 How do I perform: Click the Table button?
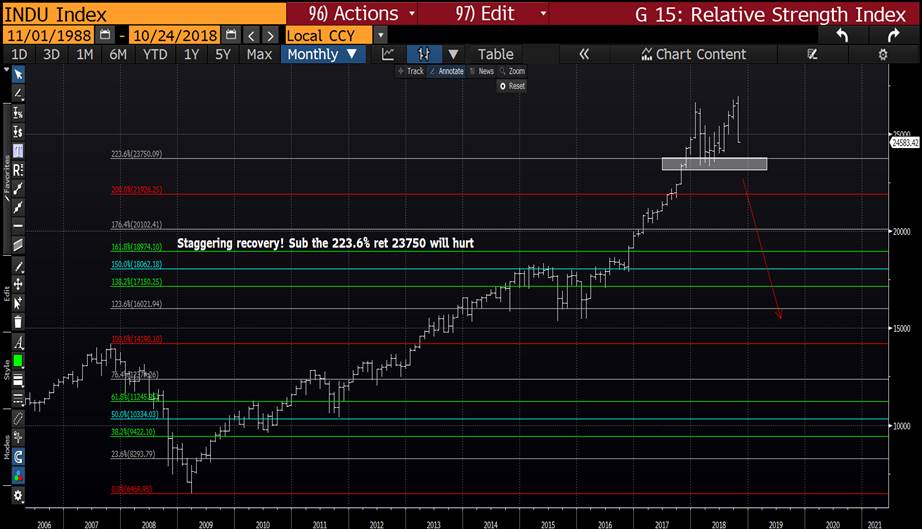pos(496,55)
